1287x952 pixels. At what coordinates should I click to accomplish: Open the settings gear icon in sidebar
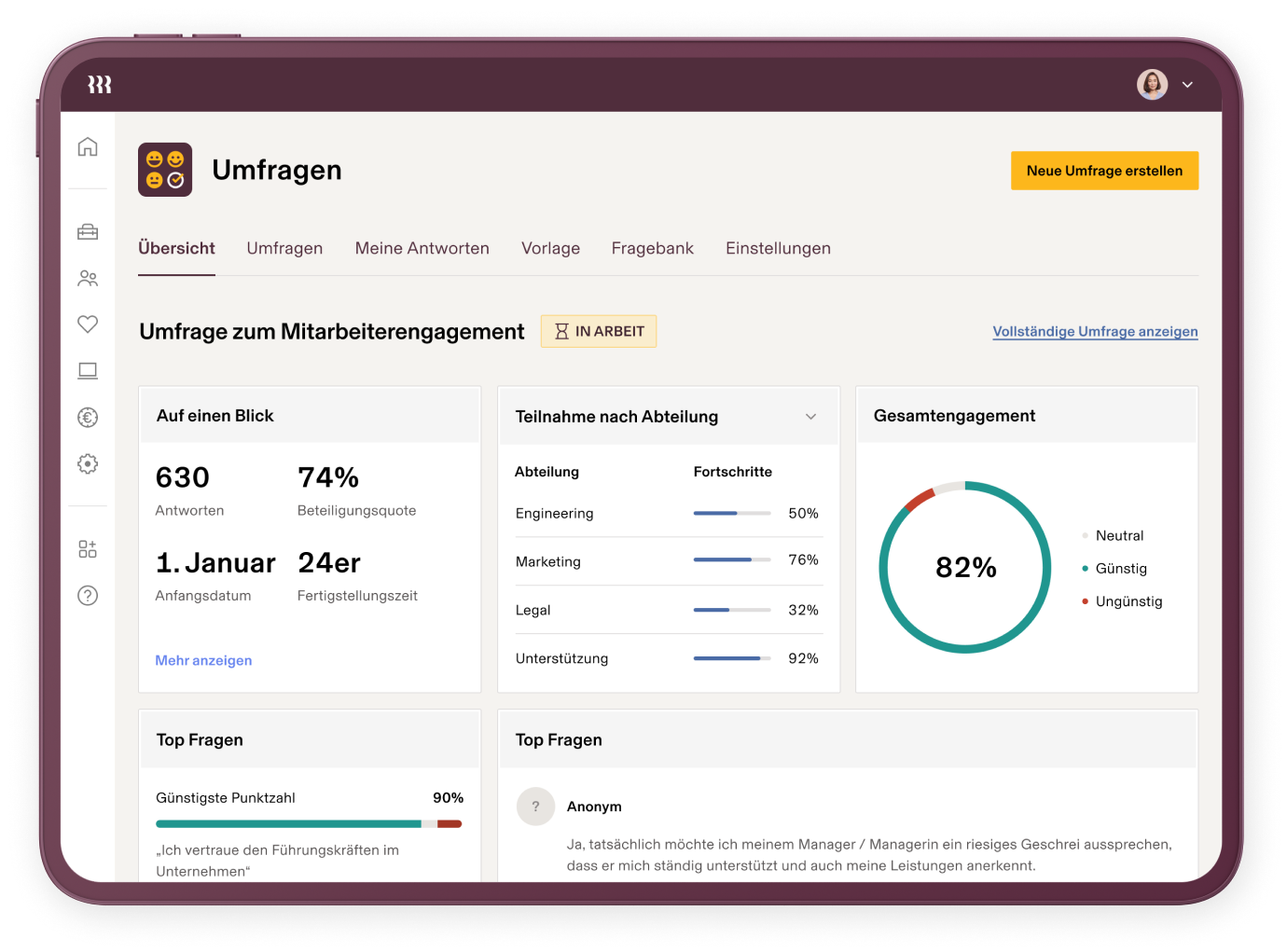pos(88,463)
